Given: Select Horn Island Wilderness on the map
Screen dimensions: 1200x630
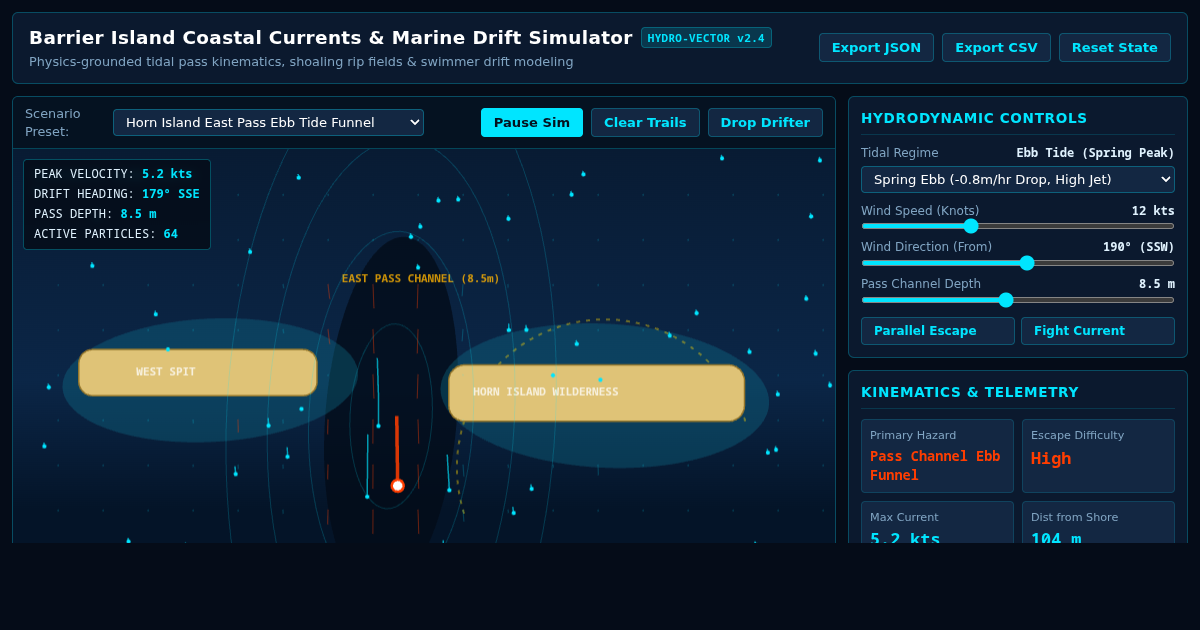Looking at the screenshot, I should 596,392.
